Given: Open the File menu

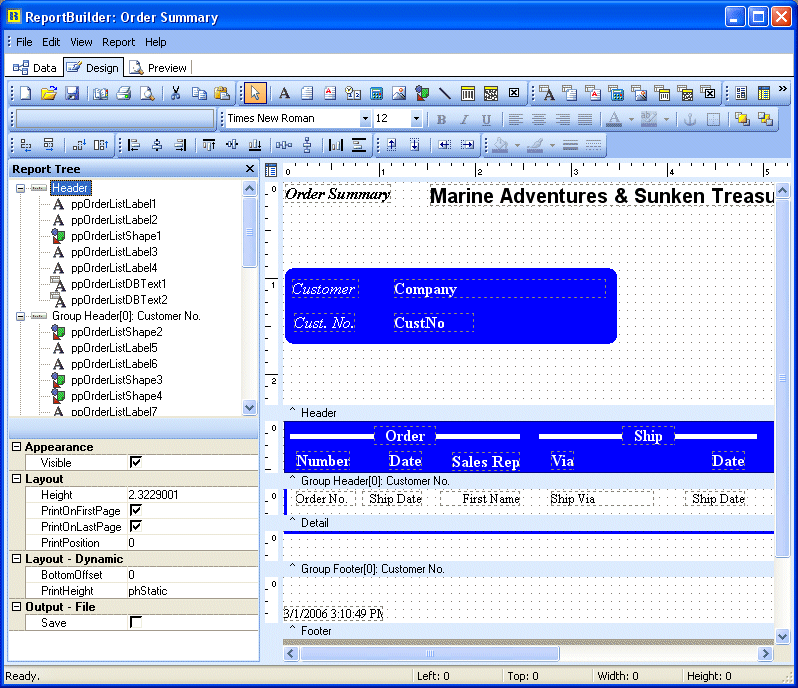Looking at the screenshot, I should pyautogui.click(x=24, y=42).
